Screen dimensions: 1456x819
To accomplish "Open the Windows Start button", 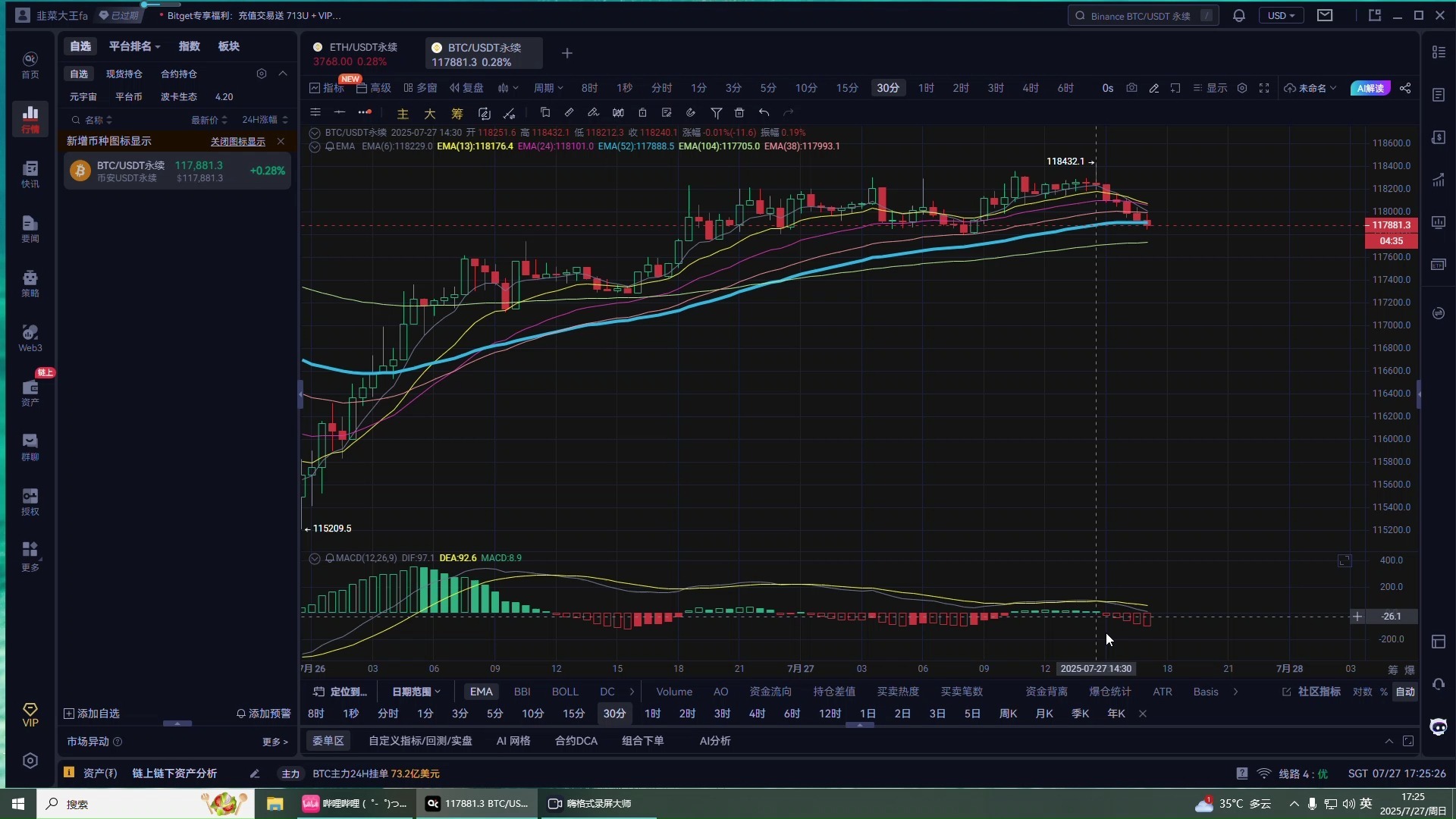I will [x=18, y=804].
